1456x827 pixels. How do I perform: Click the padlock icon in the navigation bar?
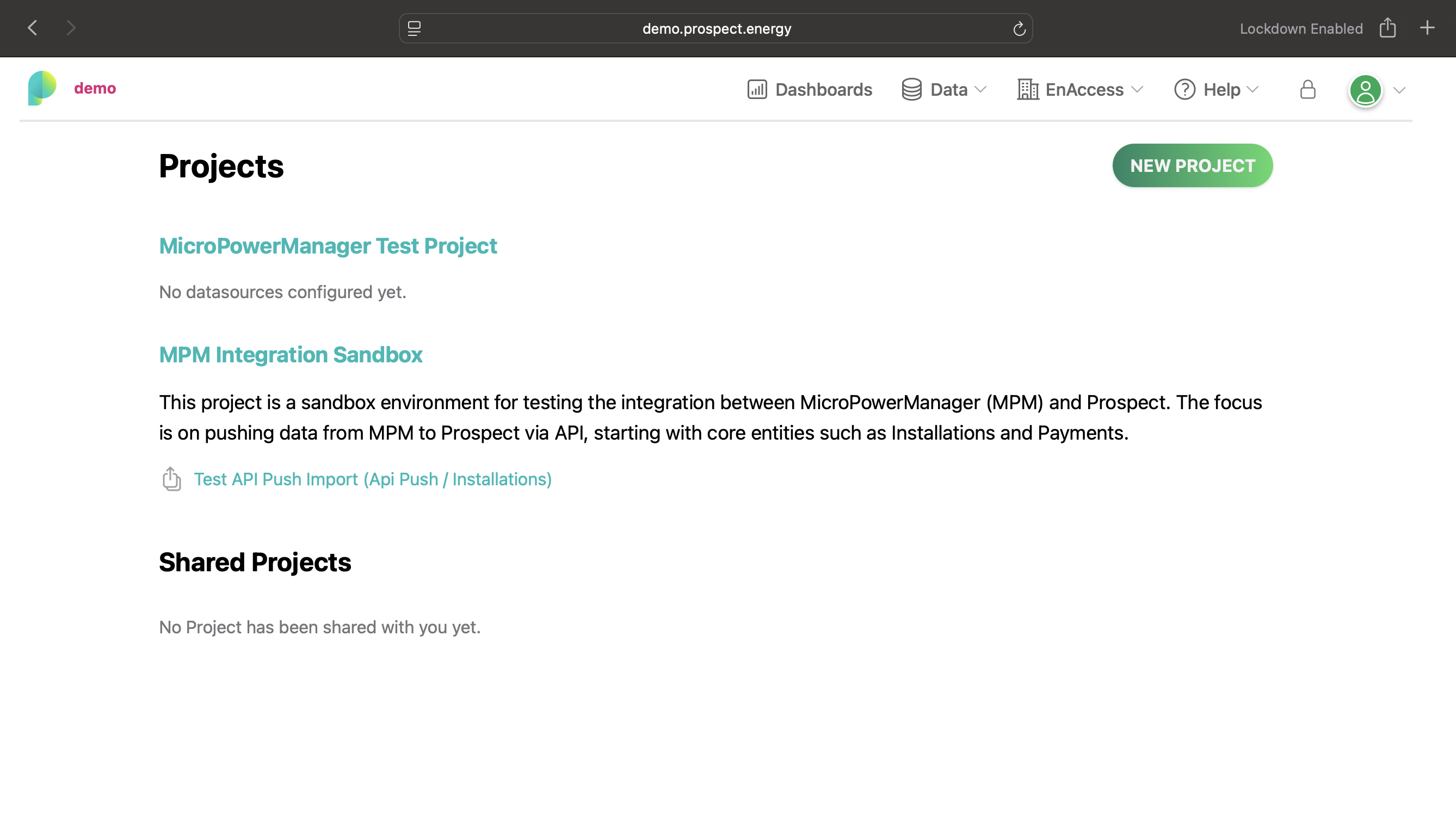[1307, 89]
